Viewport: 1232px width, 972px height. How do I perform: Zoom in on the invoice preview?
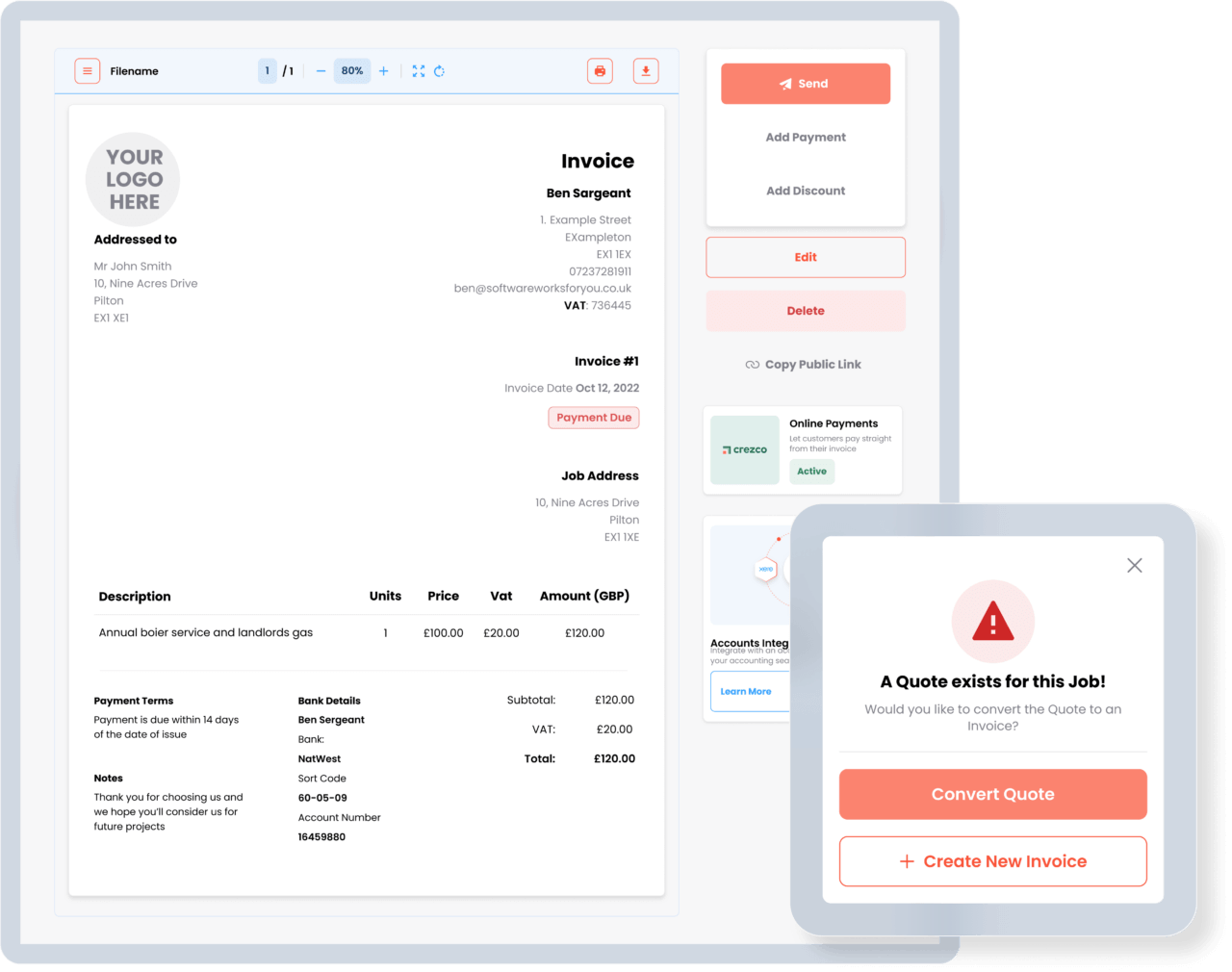383,70
